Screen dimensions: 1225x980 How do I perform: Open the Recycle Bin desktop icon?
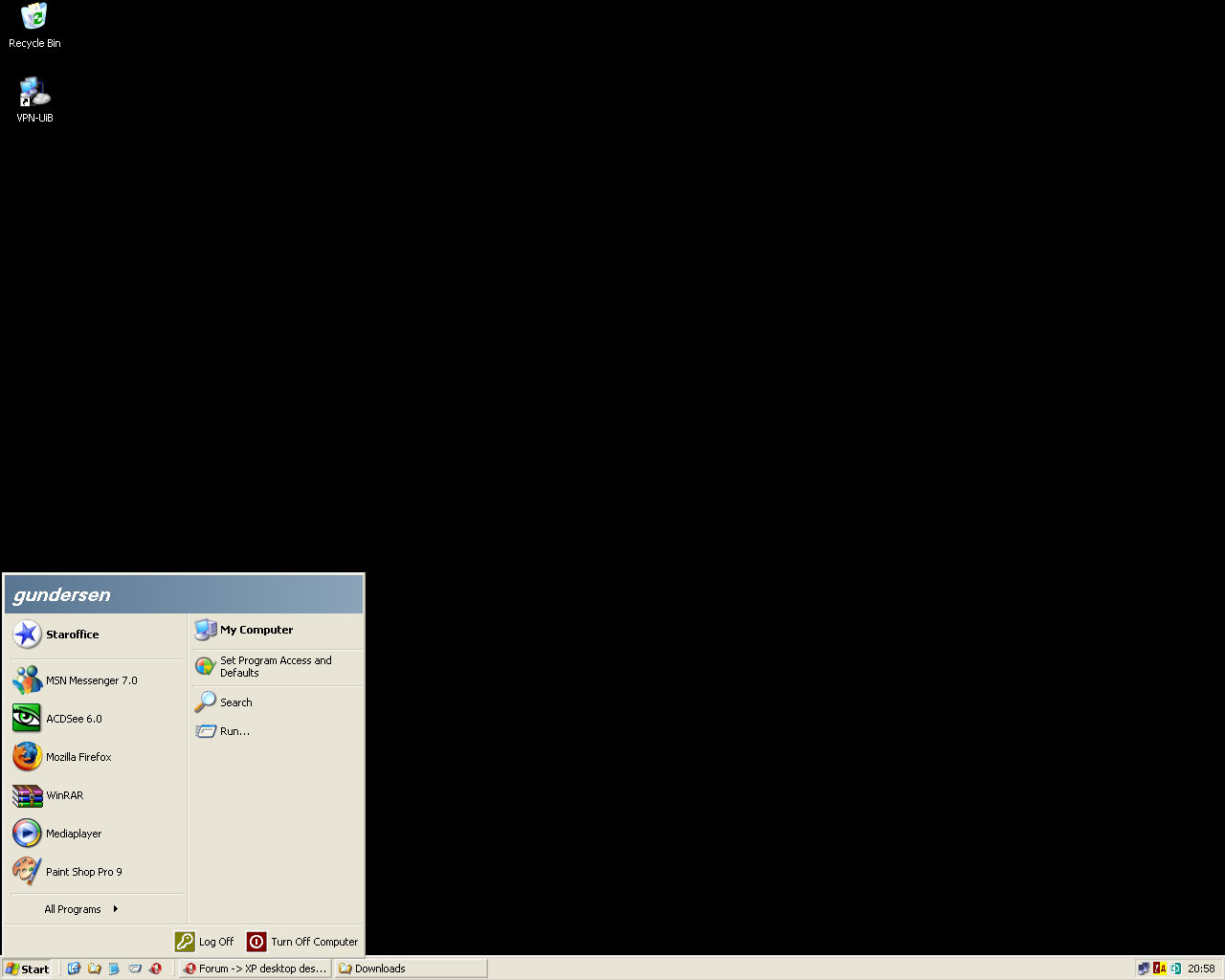coord(34,26)
